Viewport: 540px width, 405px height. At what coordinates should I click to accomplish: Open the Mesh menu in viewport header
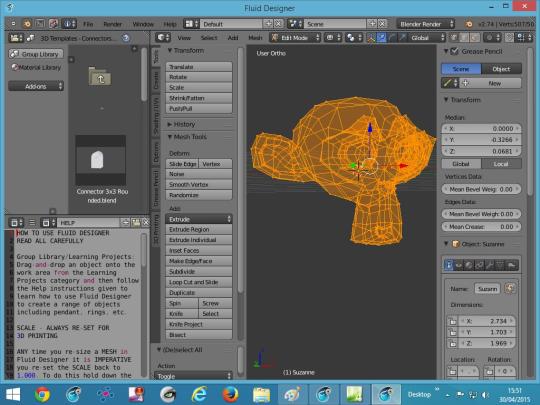point(255,38)
